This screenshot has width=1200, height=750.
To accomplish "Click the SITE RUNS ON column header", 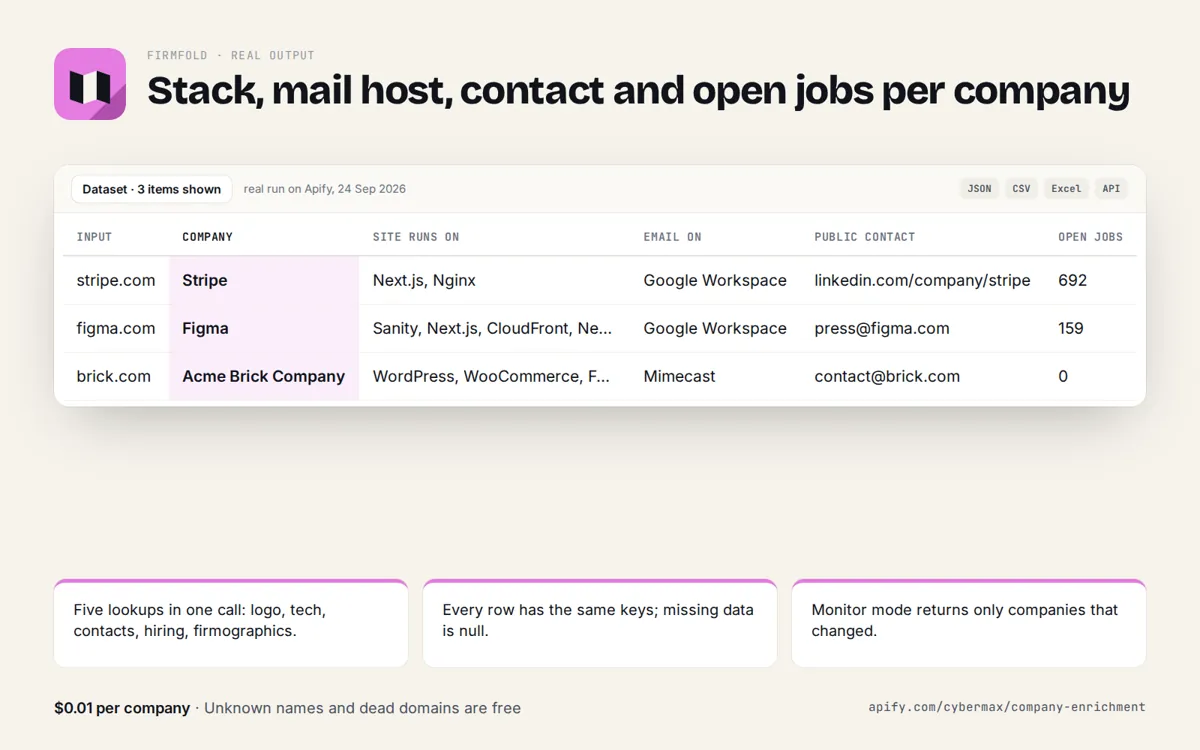I will 416,237.
